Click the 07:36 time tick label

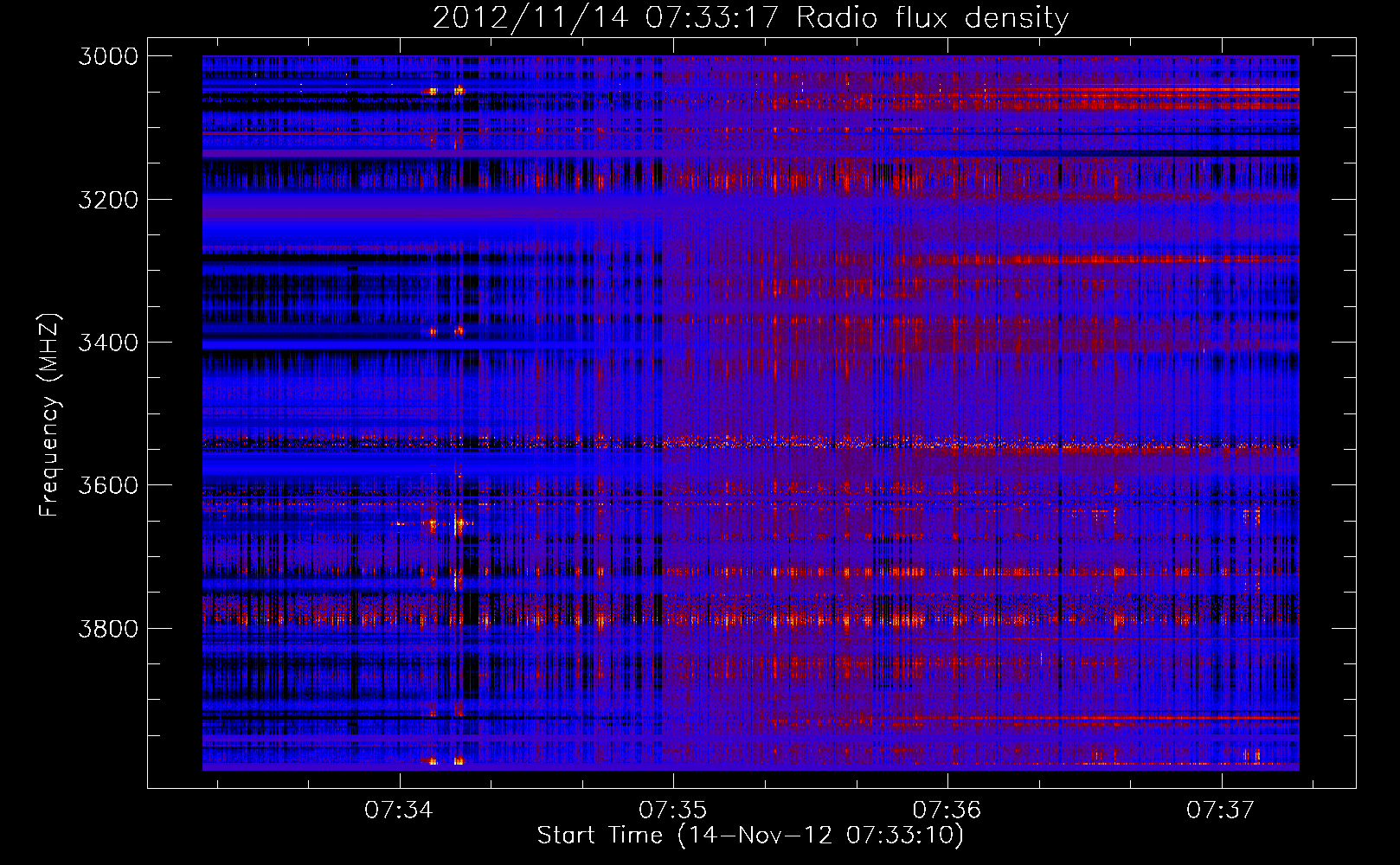pos(947,811)
